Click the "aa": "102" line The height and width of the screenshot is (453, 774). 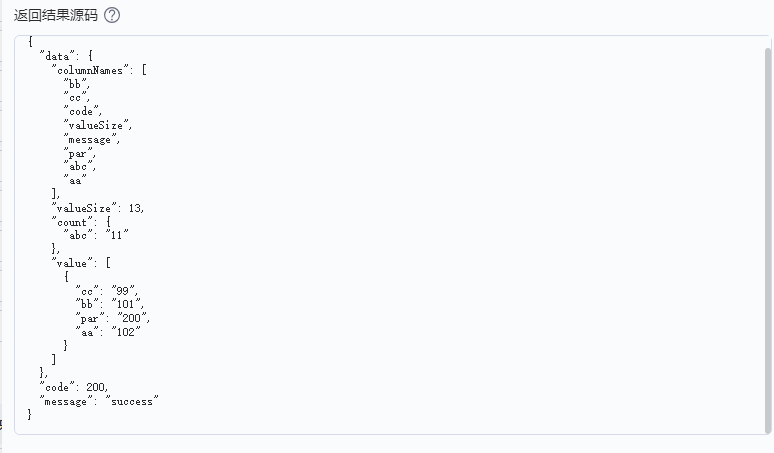[x=109, y=332]
